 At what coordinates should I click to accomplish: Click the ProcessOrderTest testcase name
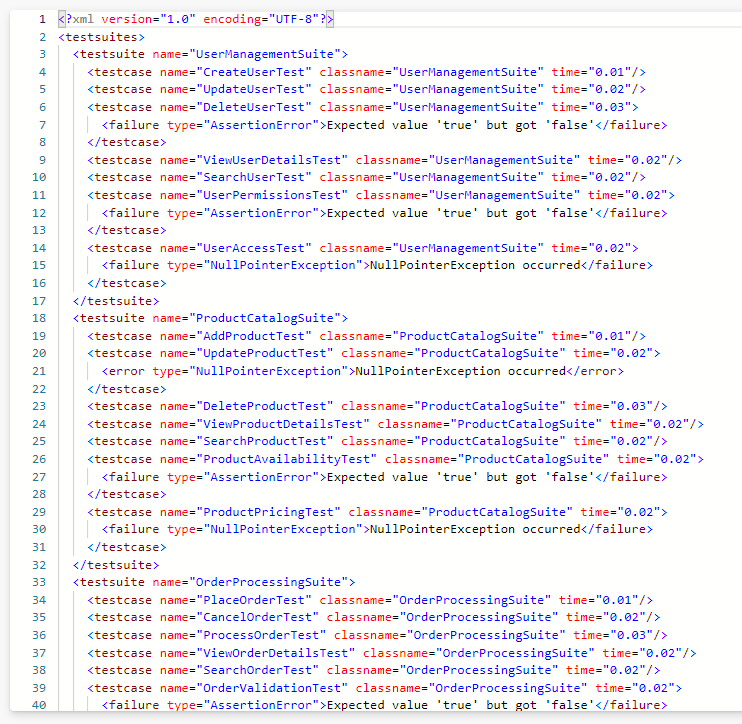point(261,636)
